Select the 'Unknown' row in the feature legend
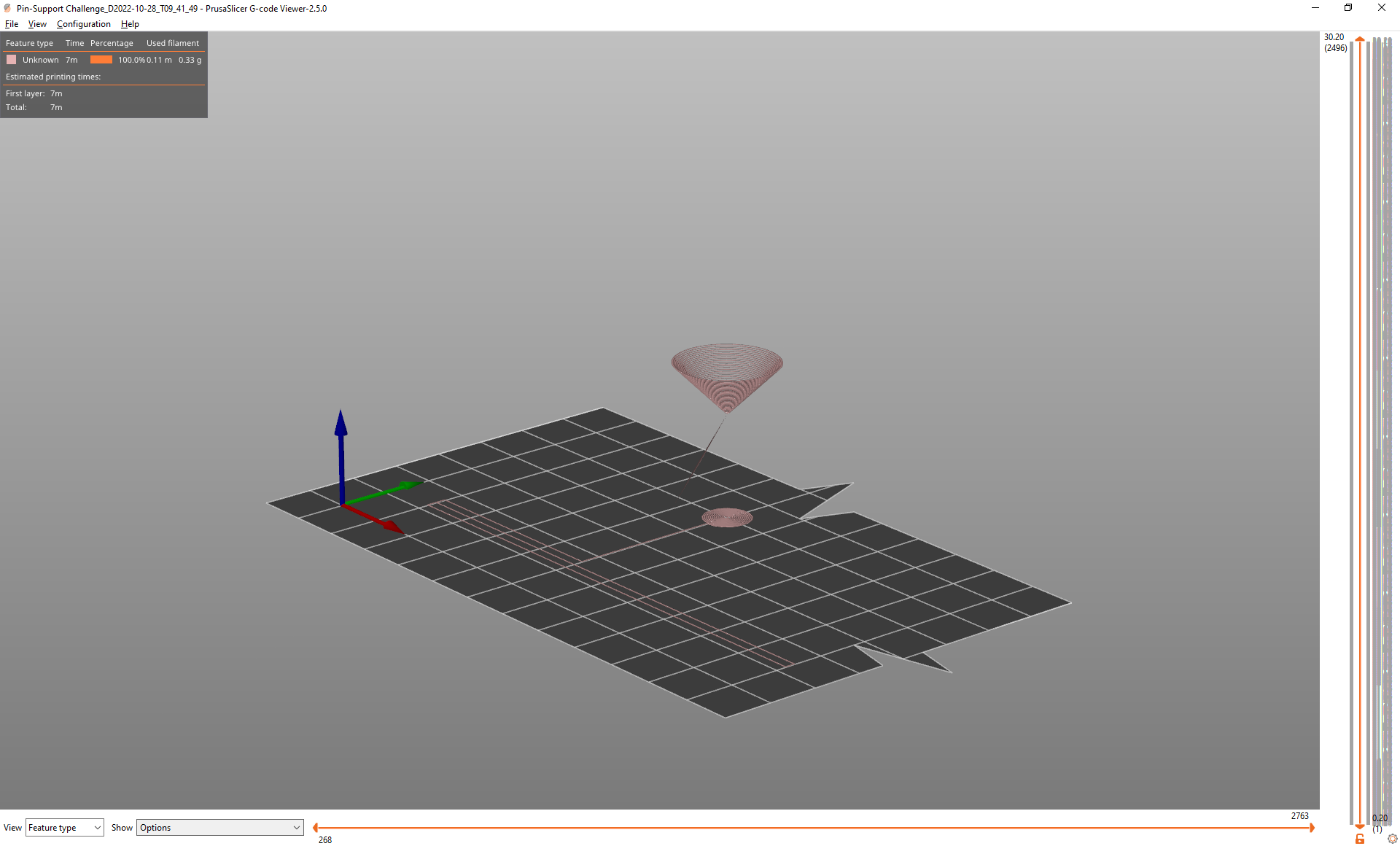The image size is (1400, 846). 42,60
